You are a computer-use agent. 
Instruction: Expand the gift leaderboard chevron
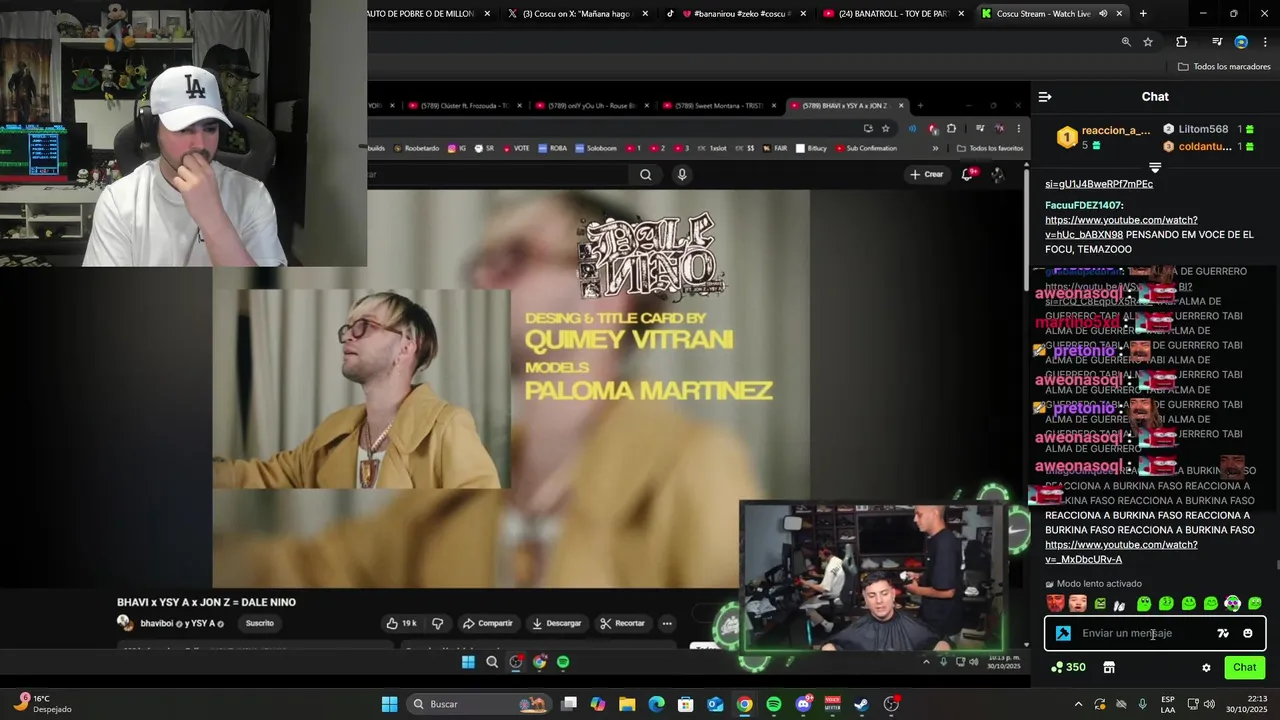tap(1155, 167)
